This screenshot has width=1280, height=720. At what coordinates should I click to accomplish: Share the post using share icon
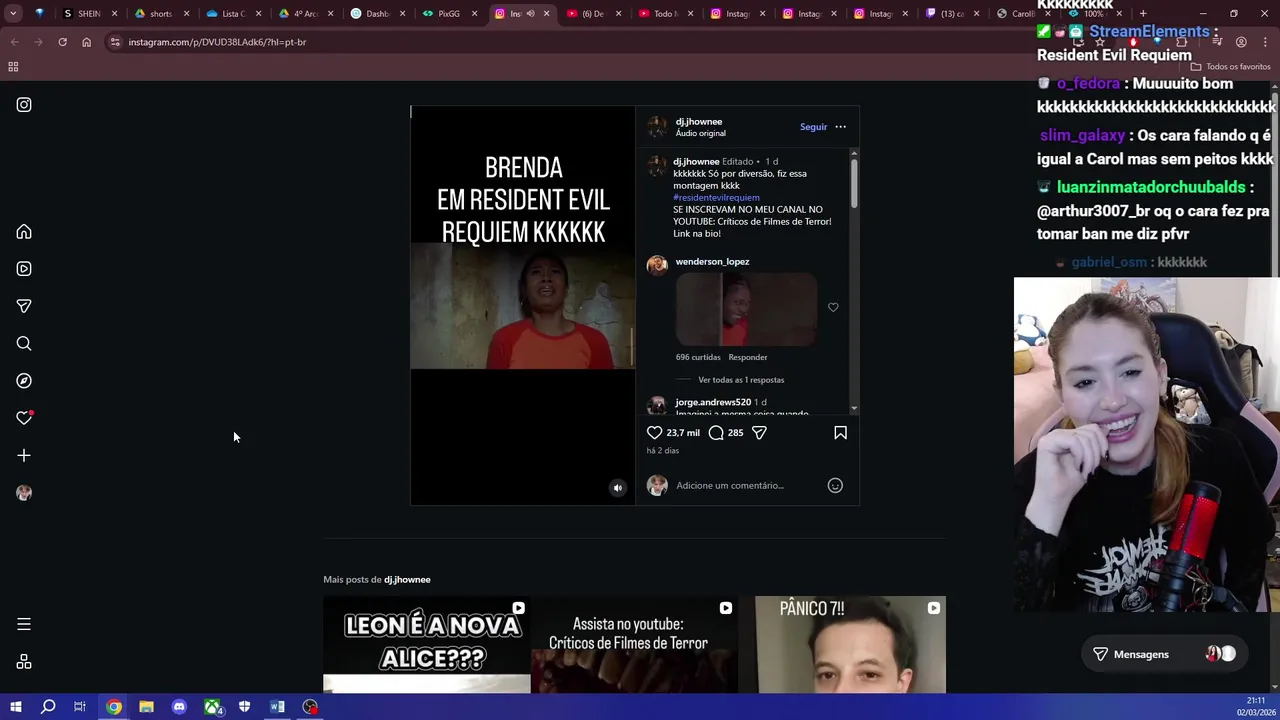tap(759, 433)
